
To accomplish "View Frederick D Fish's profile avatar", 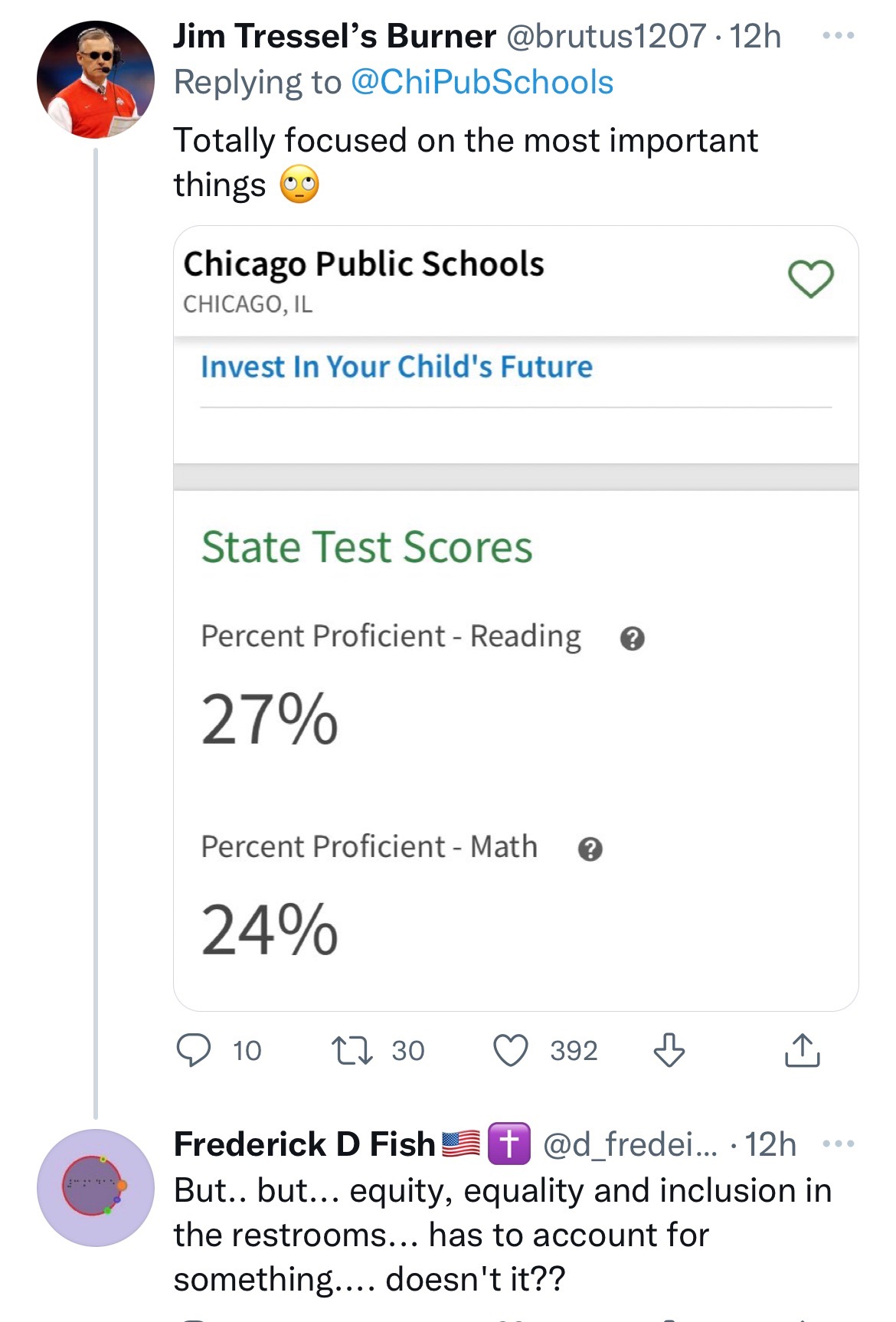I will click(x=96, y=1188).
